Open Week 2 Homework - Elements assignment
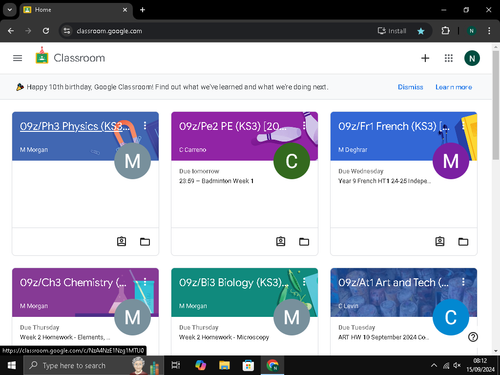 pos(65,337)
